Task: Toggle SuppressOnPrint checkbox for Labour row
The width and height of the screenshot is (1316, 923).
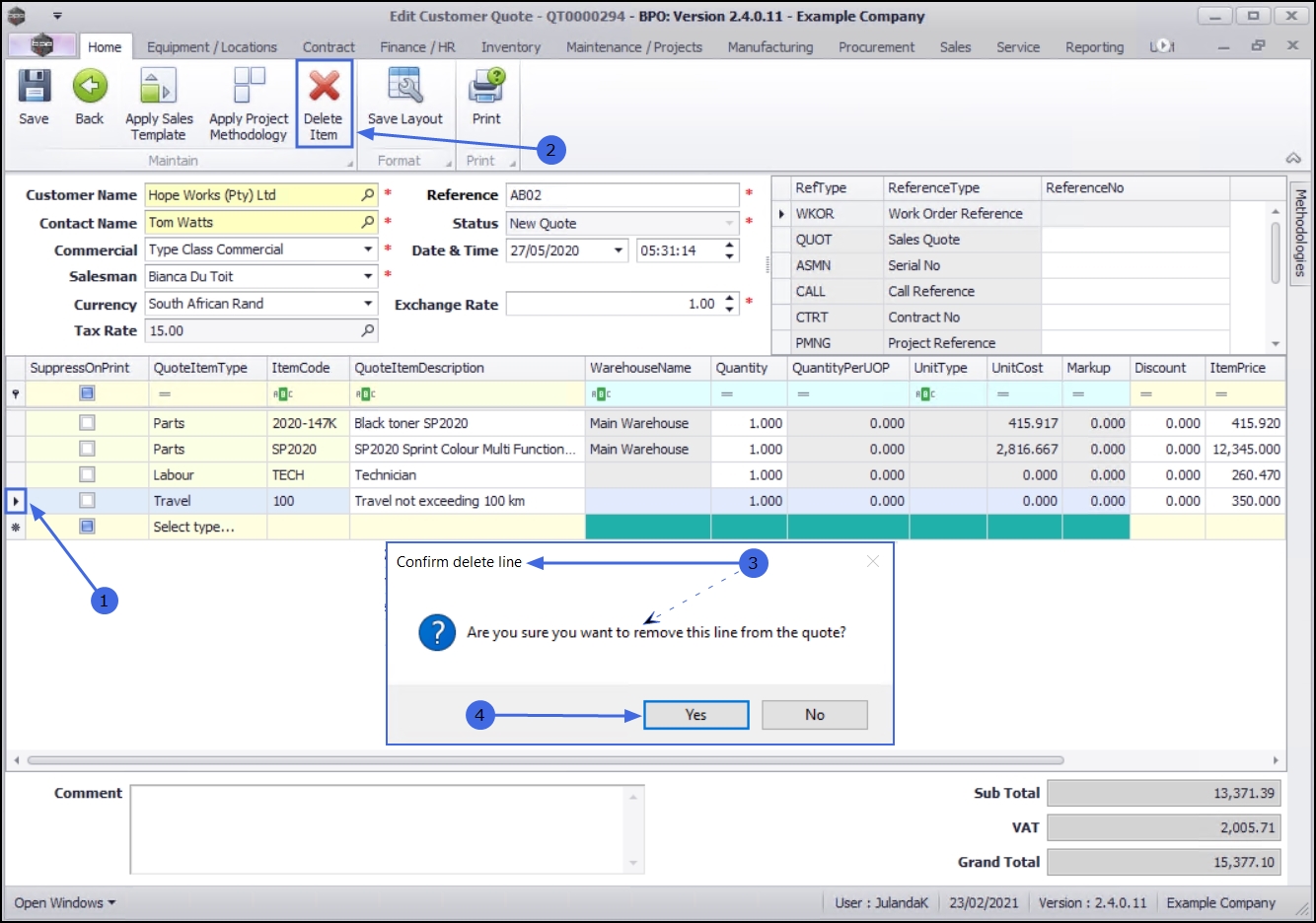Action: 88,475
